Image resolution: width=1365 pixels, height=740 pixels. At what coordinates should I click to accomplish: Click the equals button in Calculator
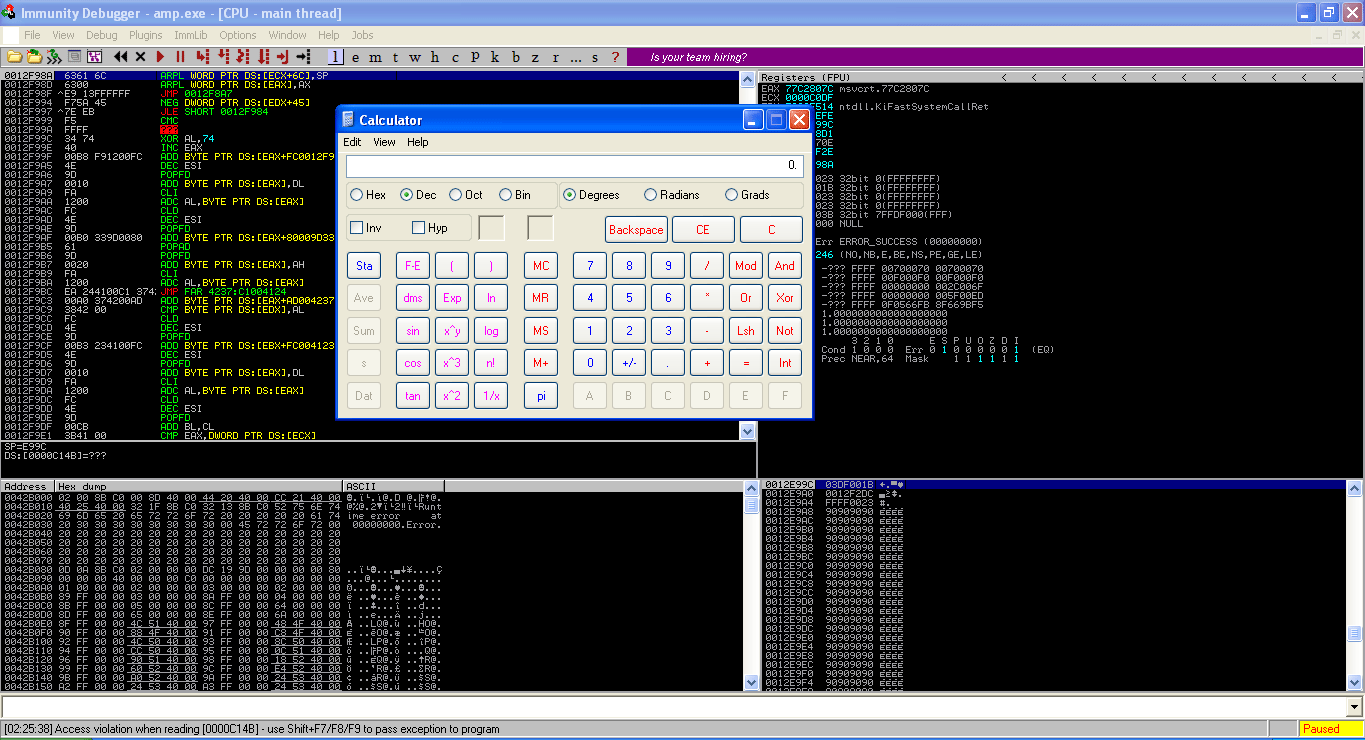[746, 363]
